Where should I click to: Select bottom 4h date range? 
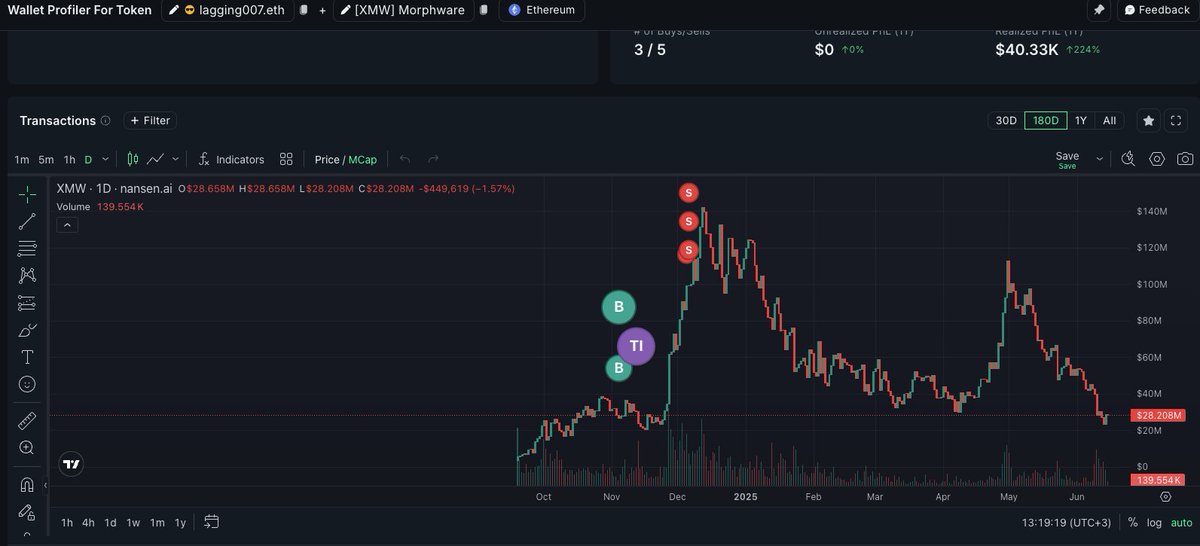click(89, 522)
